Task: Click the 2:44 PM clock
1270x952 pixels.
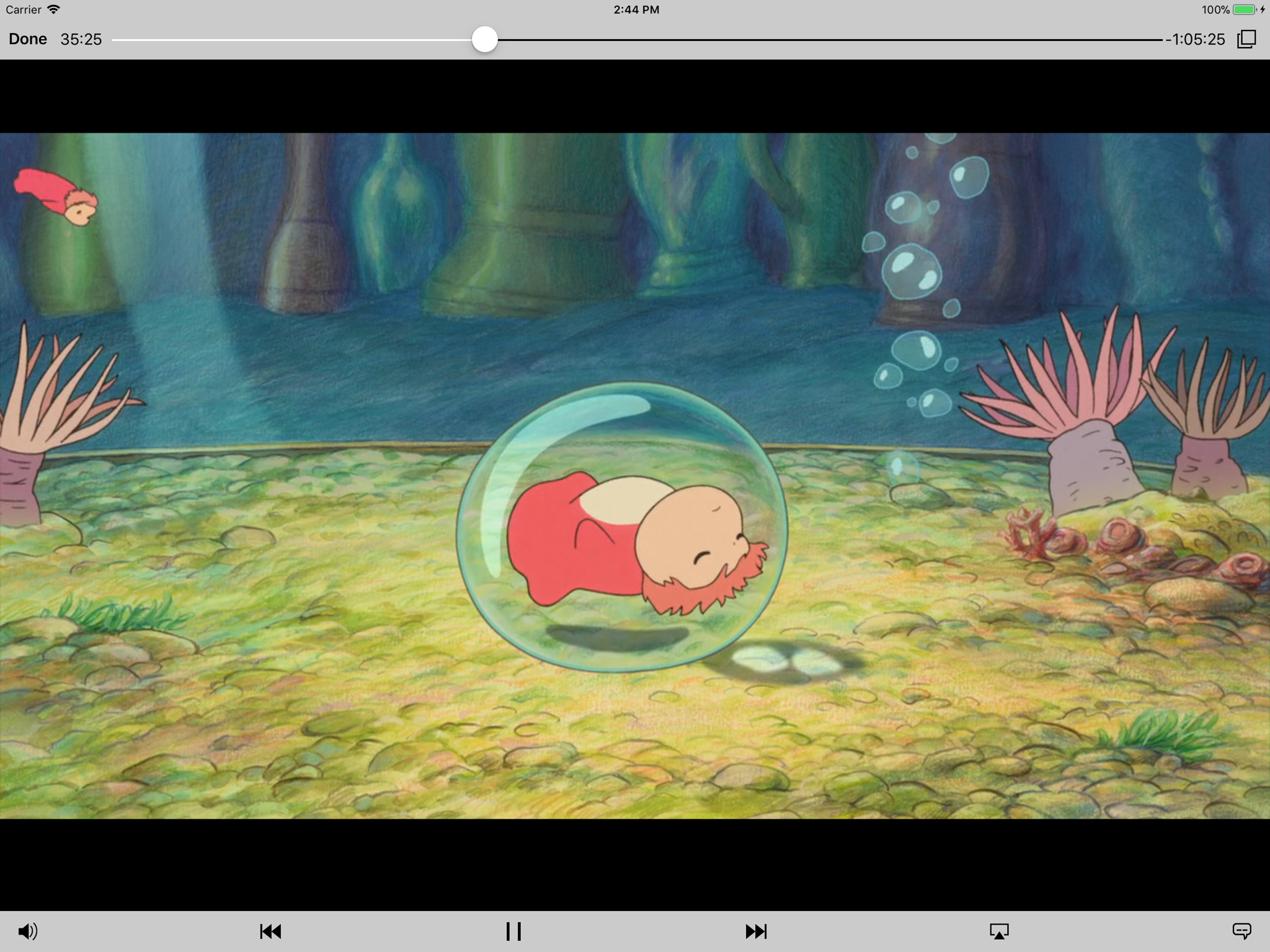Action: click(636, 9)
